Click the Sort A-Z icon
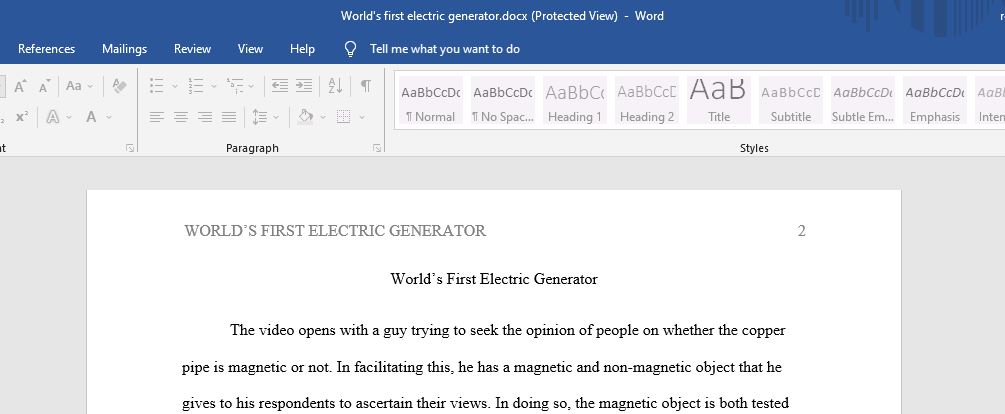This screenshot has width=1005, height=414. click(x=335, y=86)
